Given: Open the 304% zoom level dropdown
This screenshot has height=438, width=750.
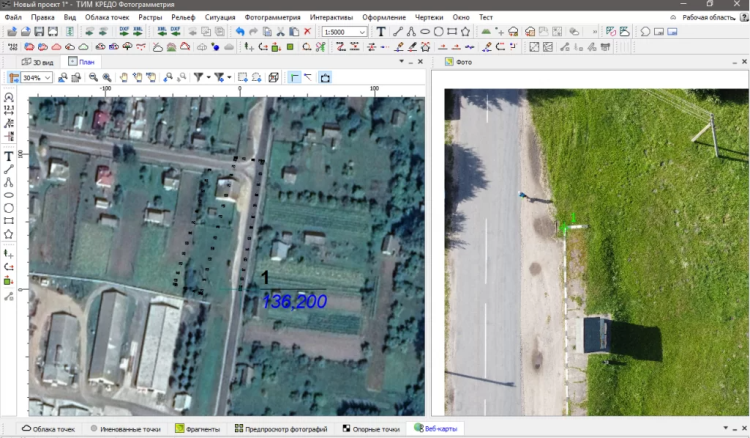Looking at the screenshot, I should (49, 77).
